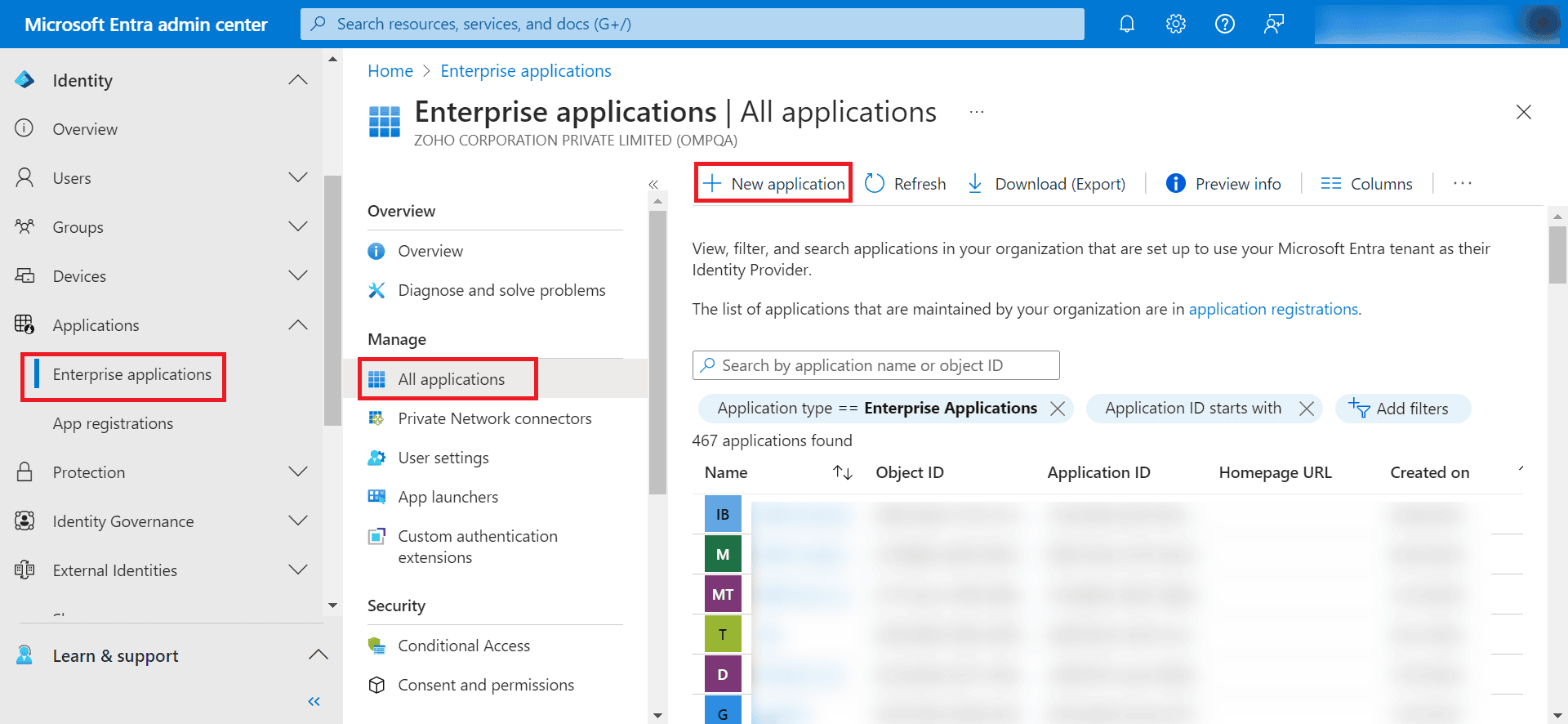Viewport: 1568px width, 724px height.
Task: Expand the Users section in sidebar
Action: [x=298, y=178]
